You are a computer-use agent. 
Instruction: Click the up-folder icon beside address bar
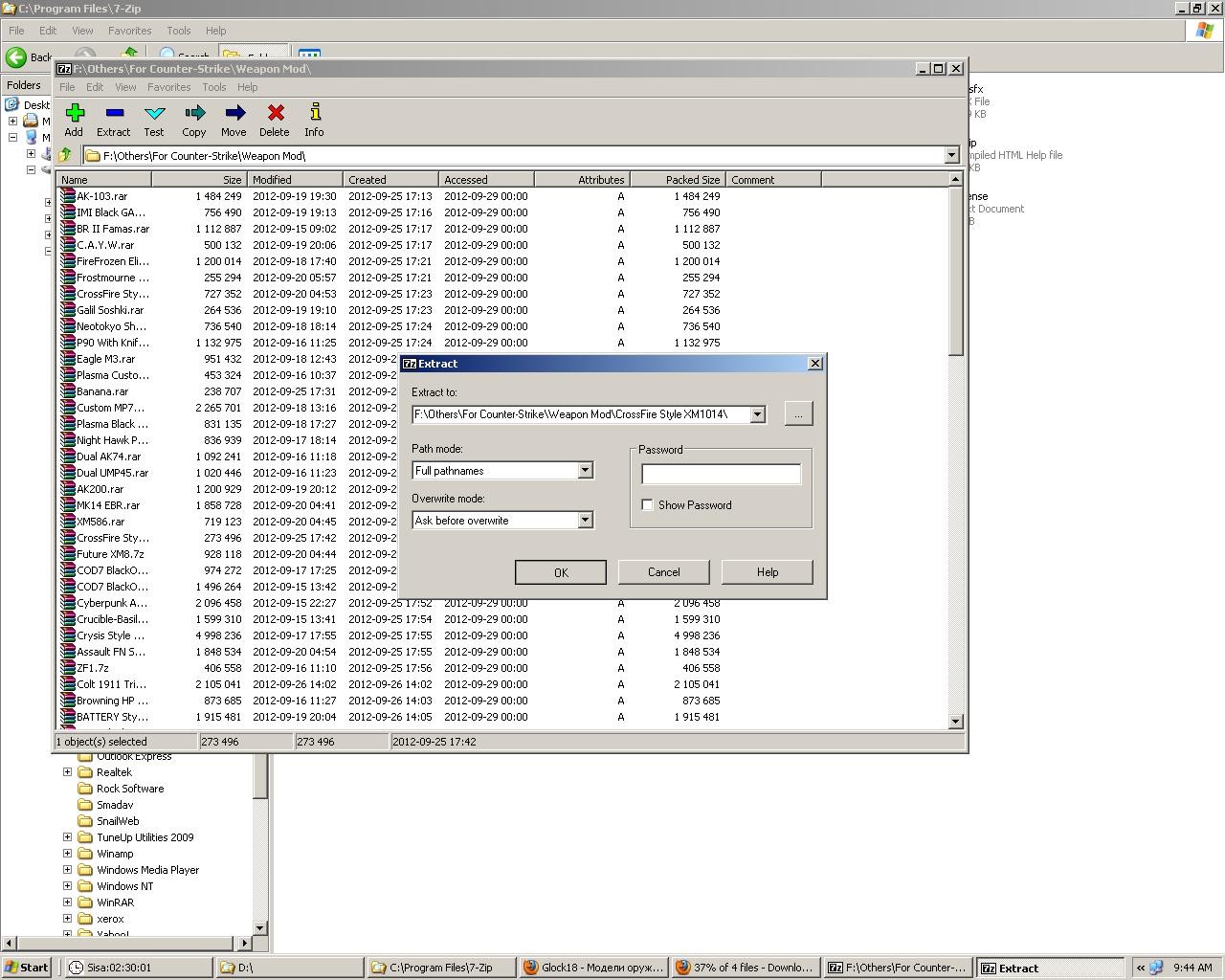65,155
